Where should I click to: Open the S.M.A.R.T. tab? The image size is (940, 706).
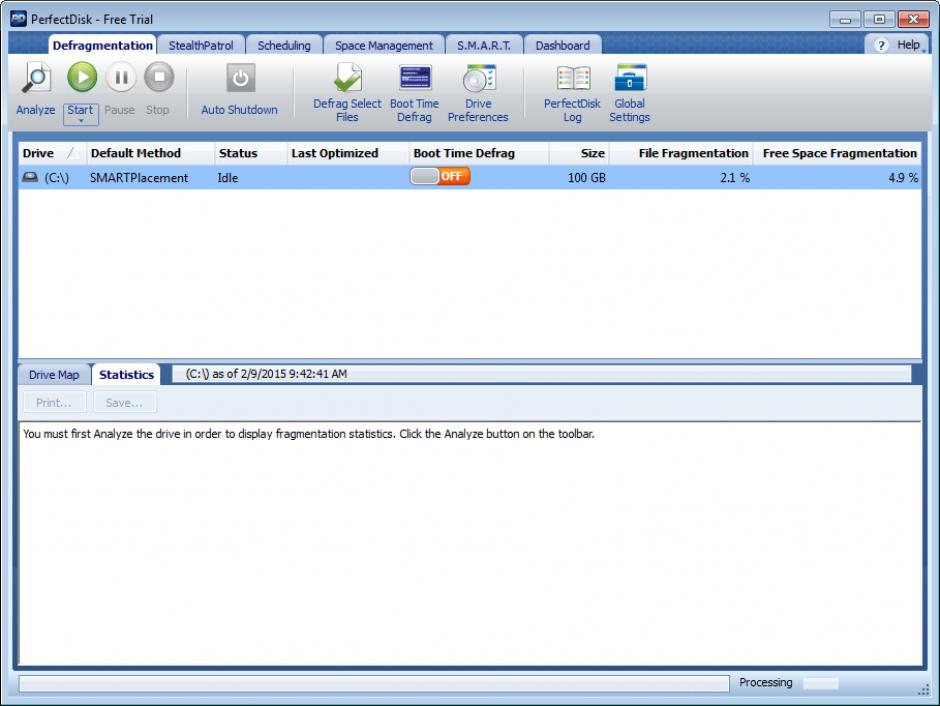484,46
